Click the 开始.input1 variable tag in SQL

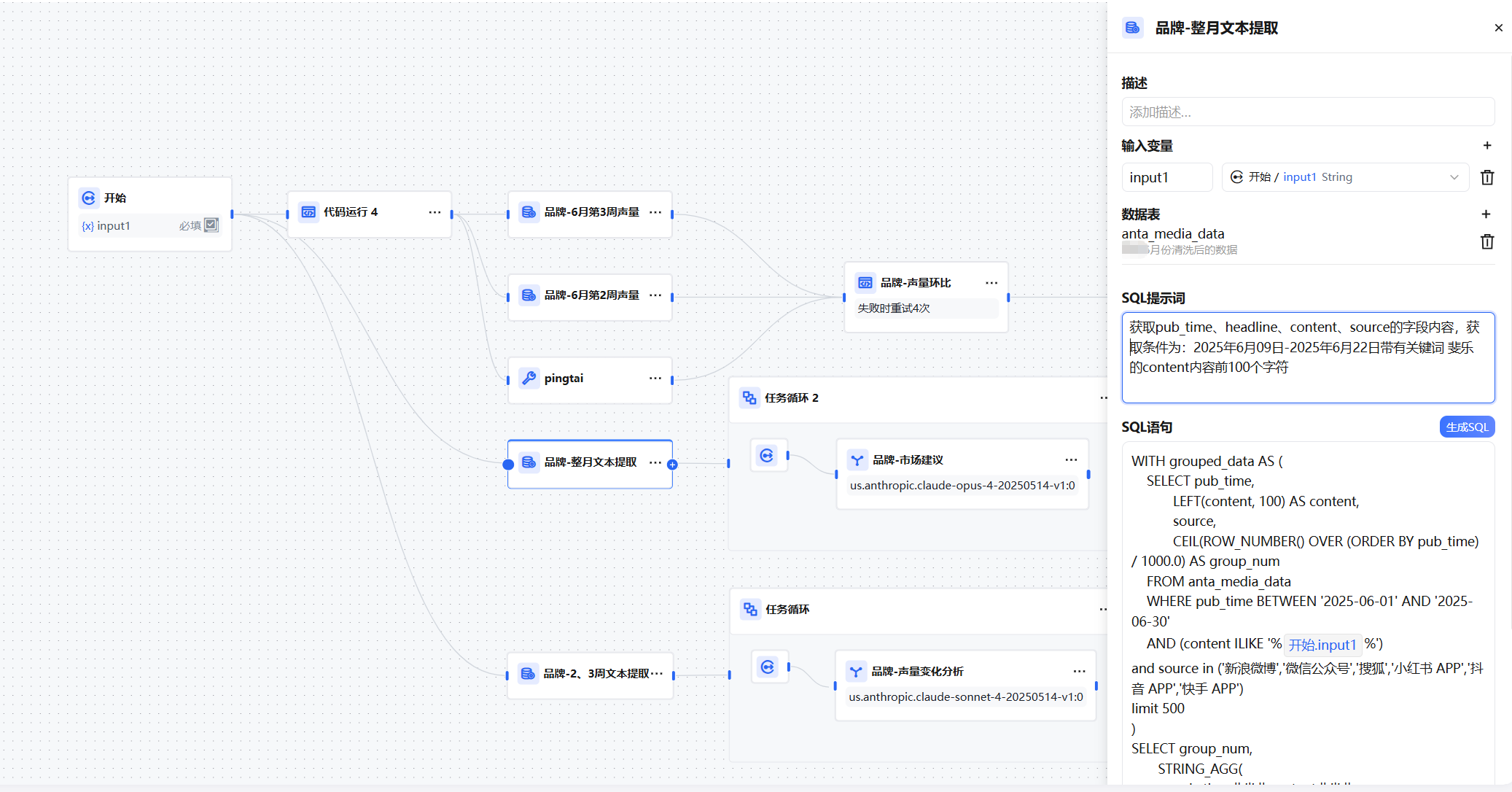1322,645
